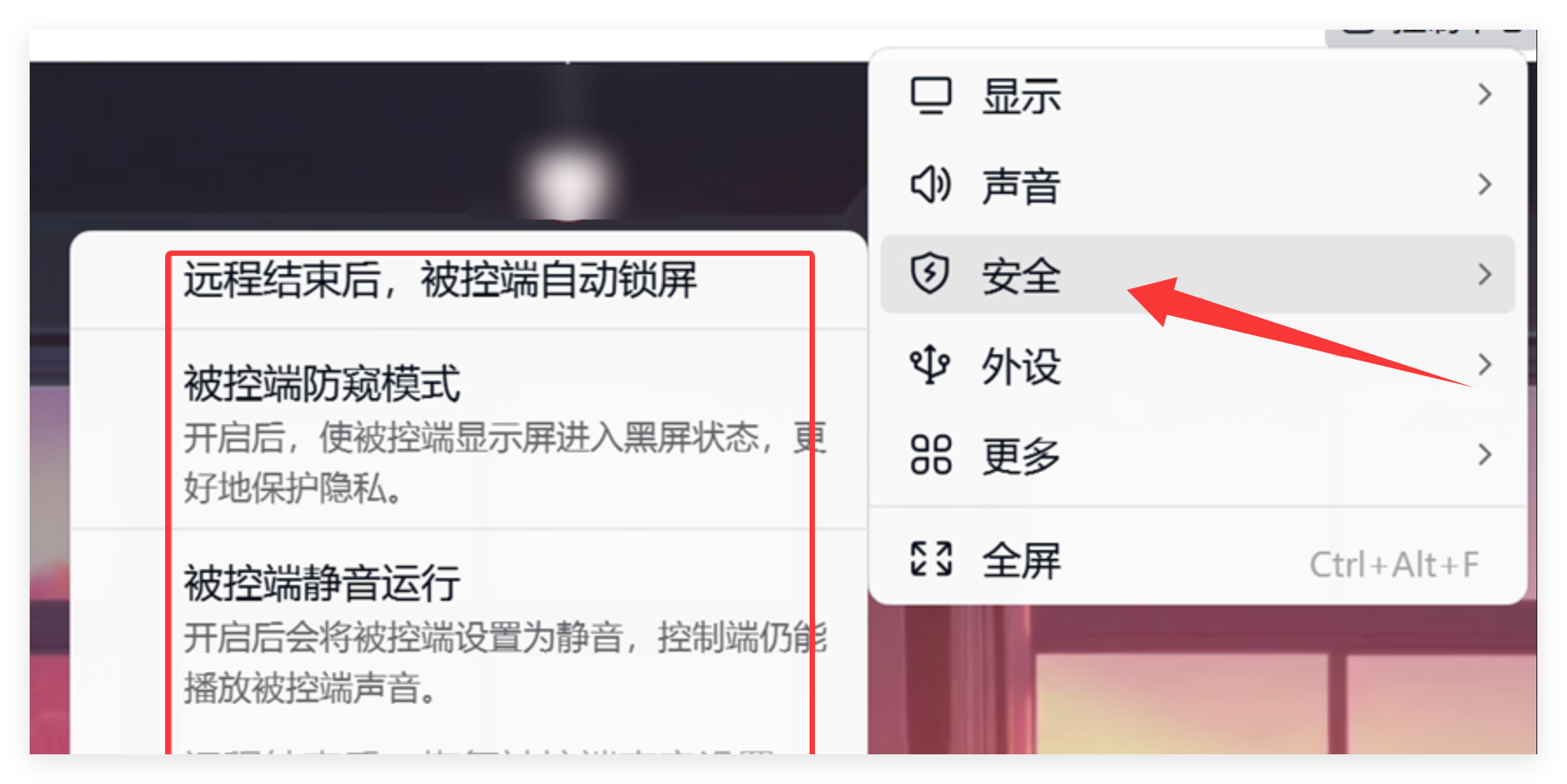The width and height of the screenshot is (1567, 784).
Task: Select the 外设 menu label
Action: click(1021, 365)
